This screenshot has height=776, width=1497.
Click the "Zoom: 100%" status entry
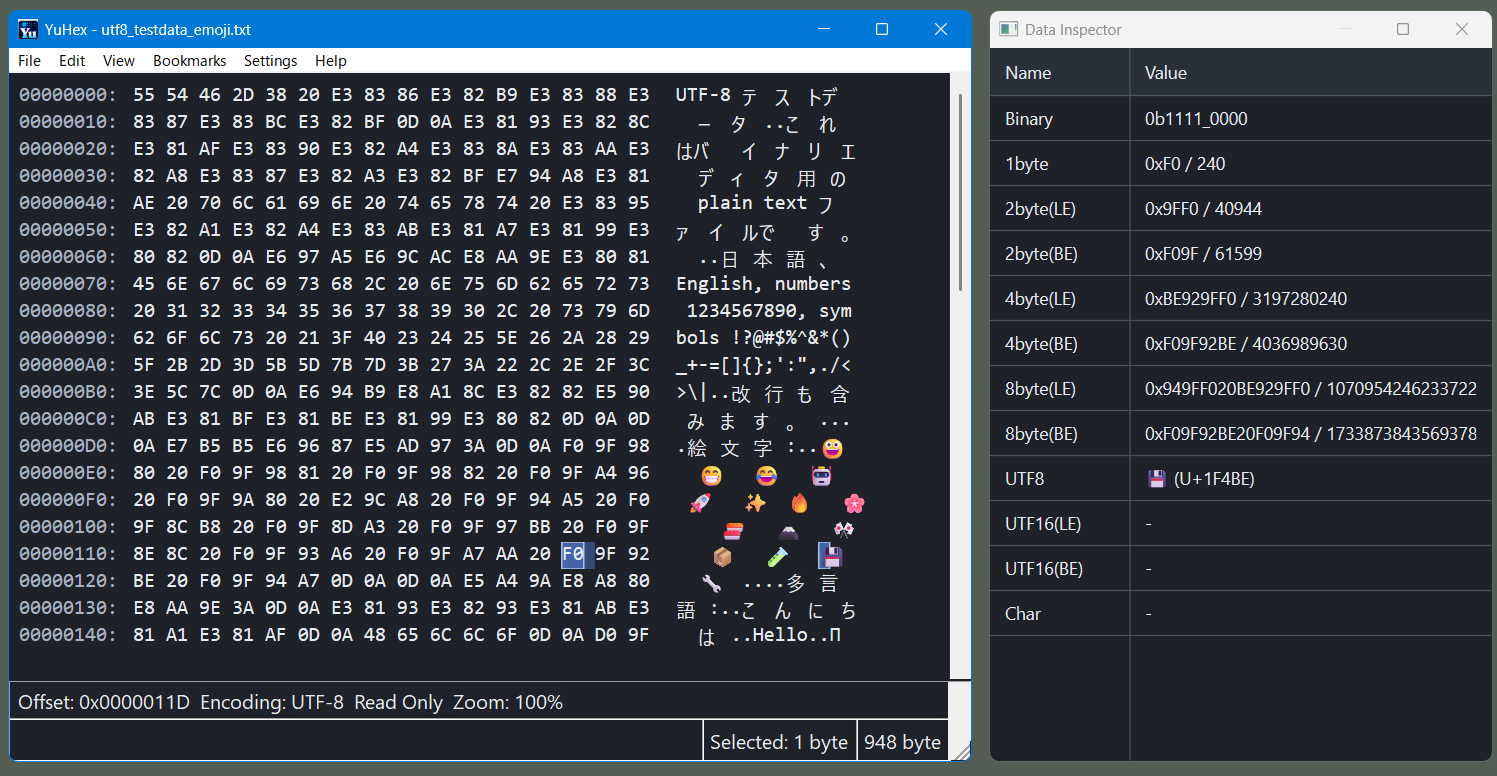point(508,702)
